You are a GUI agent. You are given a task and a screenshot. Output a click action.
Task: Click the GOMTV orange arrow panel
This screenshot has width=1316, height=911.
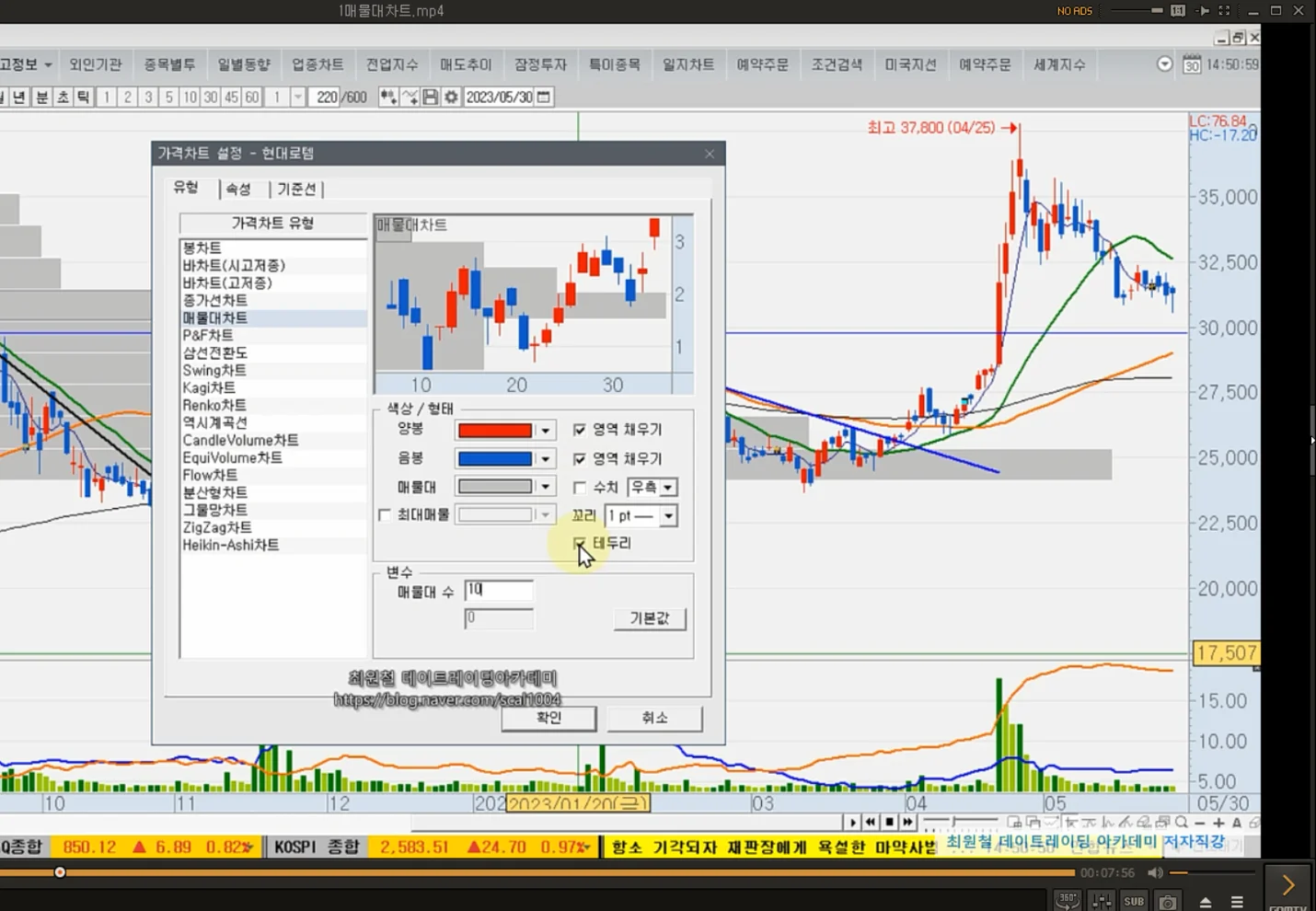pyautogui.click(x=1288, y=887)
